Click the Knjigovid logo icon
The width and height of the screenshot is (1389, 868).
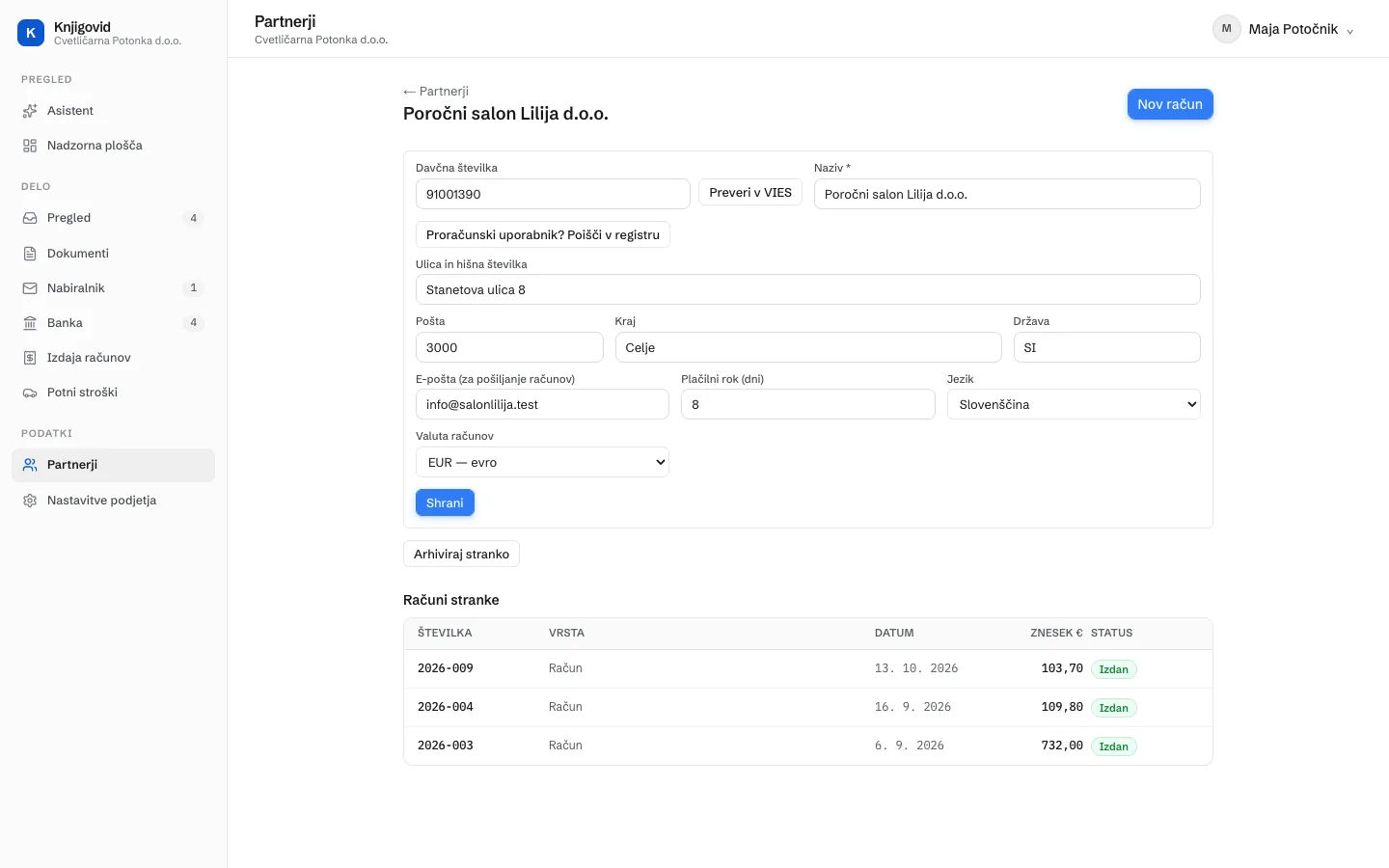coord(31,33)
